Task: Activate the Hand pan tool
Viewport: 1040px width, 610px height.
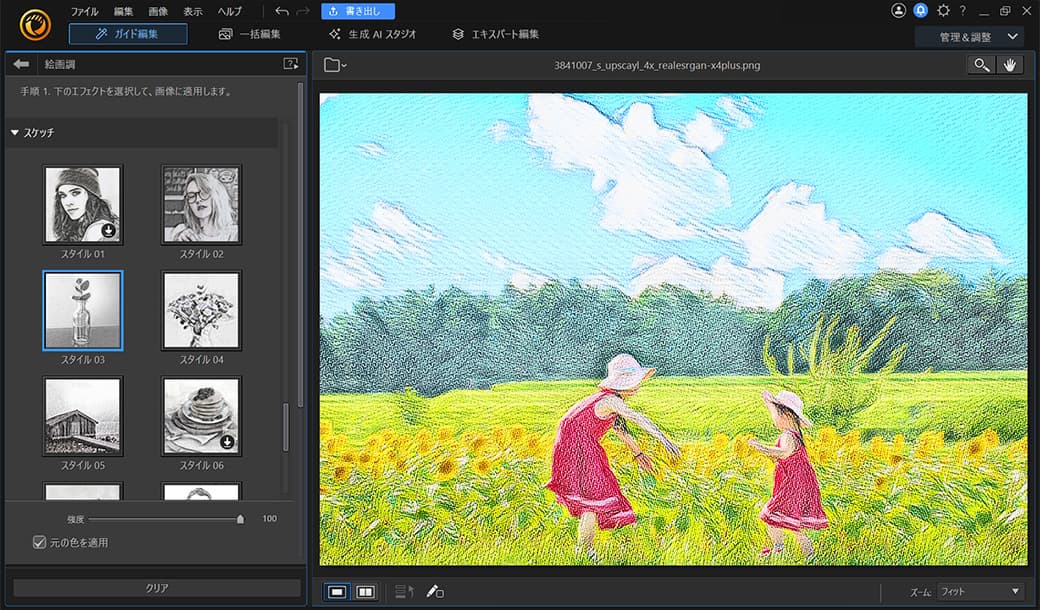Action: (1012, 64)
